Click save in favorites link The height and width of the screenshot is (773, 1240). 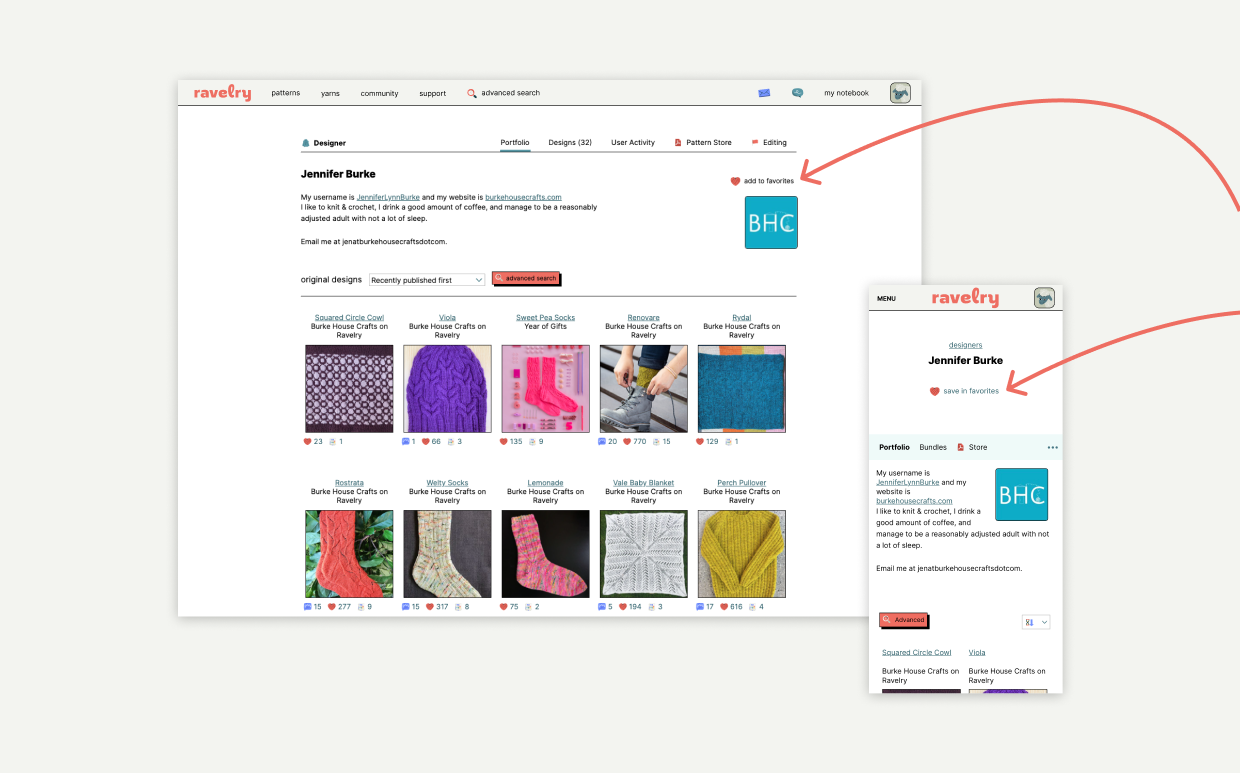[x=971, y=391]
